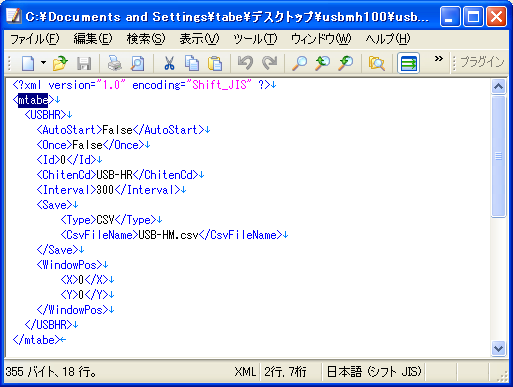Click the 355 バイト、18 行 status text
This screenshot has width=513, height=387.
pos(51,372)
